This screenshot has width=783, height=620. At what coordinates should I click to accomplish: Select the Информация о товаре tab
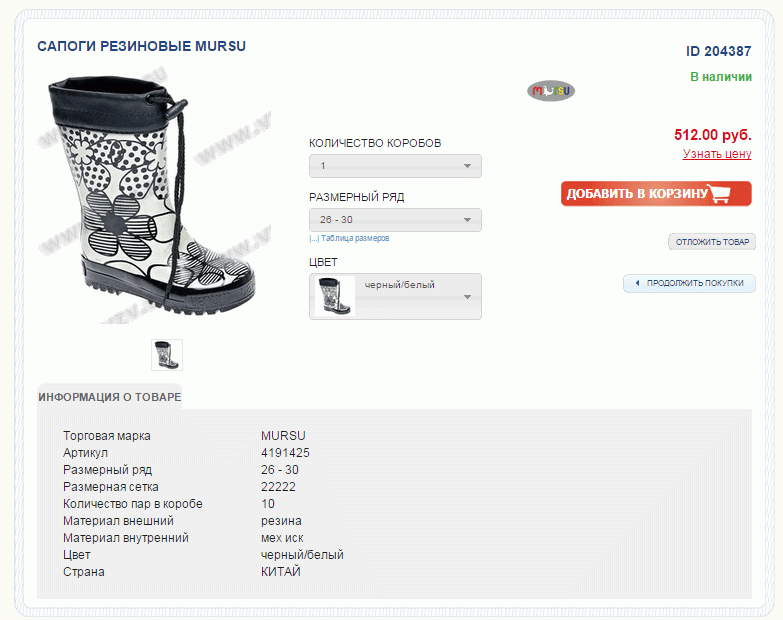click(109, 397)
